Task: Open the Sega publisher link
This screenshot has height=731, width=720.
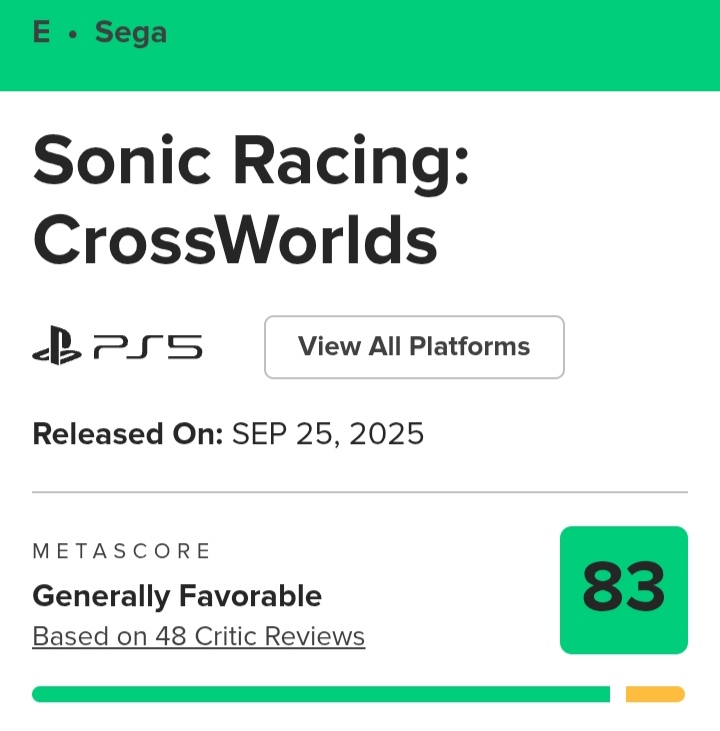Action: point(131,33)
